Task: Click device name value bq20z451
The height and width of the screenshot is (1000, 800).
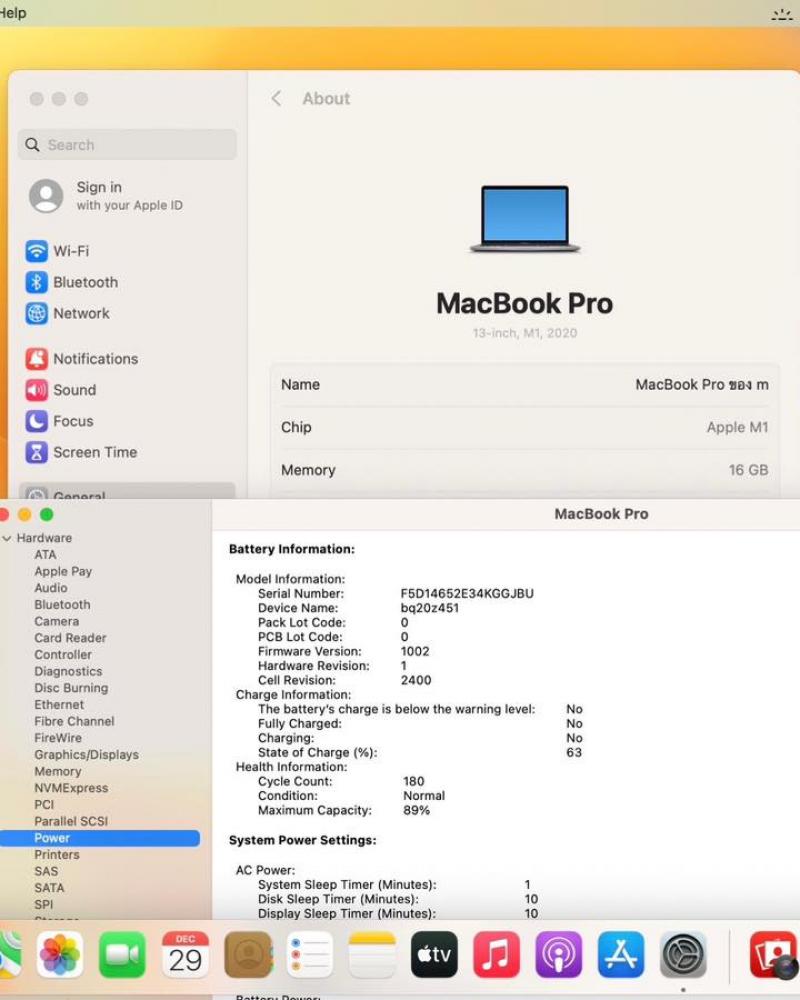Action: click(429, 608)
